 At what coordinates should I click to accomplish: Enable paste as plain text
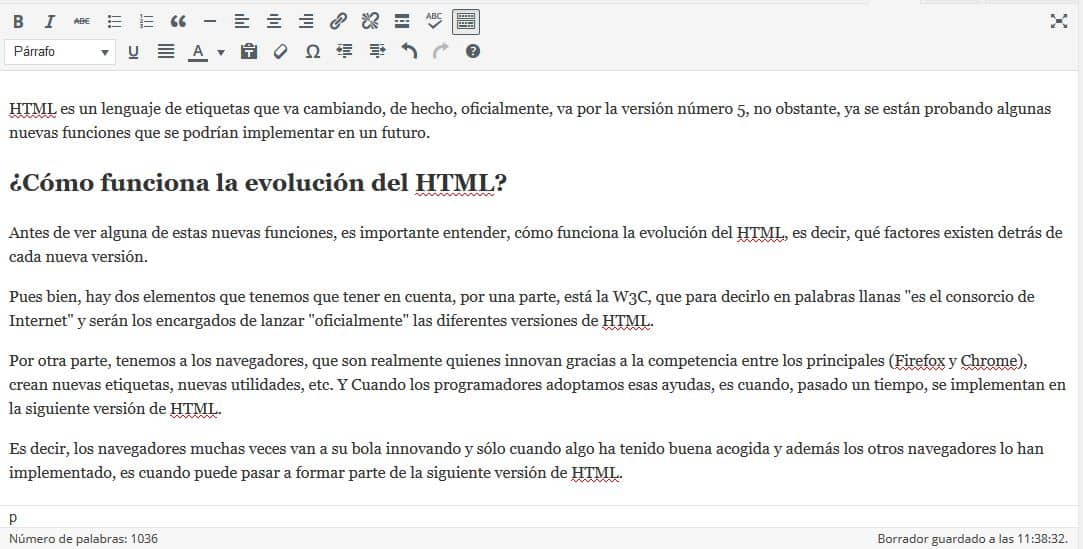coord(249,52)
